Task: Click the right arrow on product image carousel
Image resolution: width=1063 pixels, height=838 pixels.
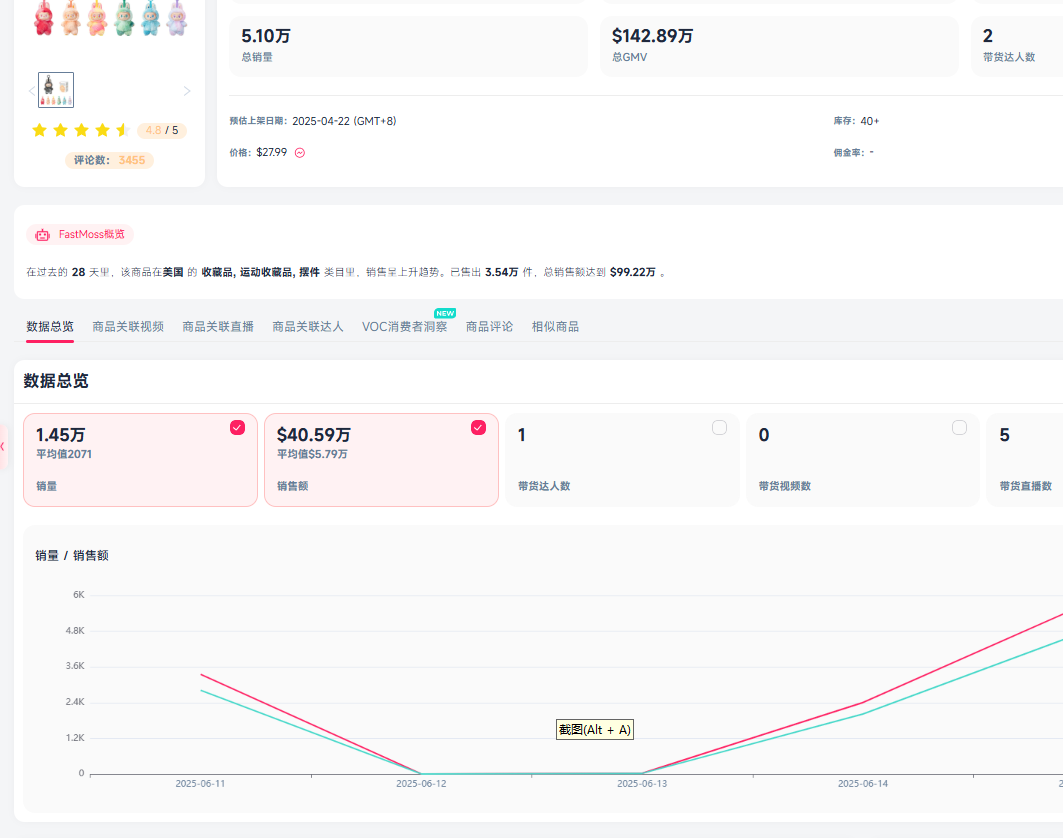Action: tap(186, 90)
